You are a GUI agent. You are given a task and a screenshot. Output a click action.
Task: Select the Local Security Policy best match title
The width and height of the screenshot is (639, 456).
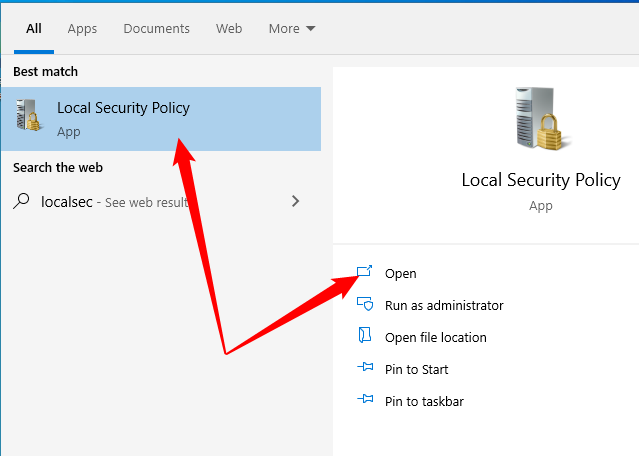[123, 108]
